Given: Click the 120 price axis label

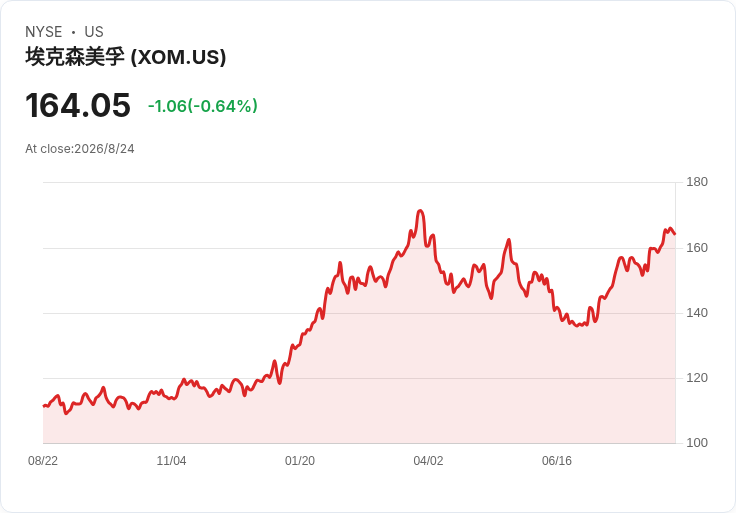Looking at the screenshot, I should pyautogui.click(x=697, y=378).
